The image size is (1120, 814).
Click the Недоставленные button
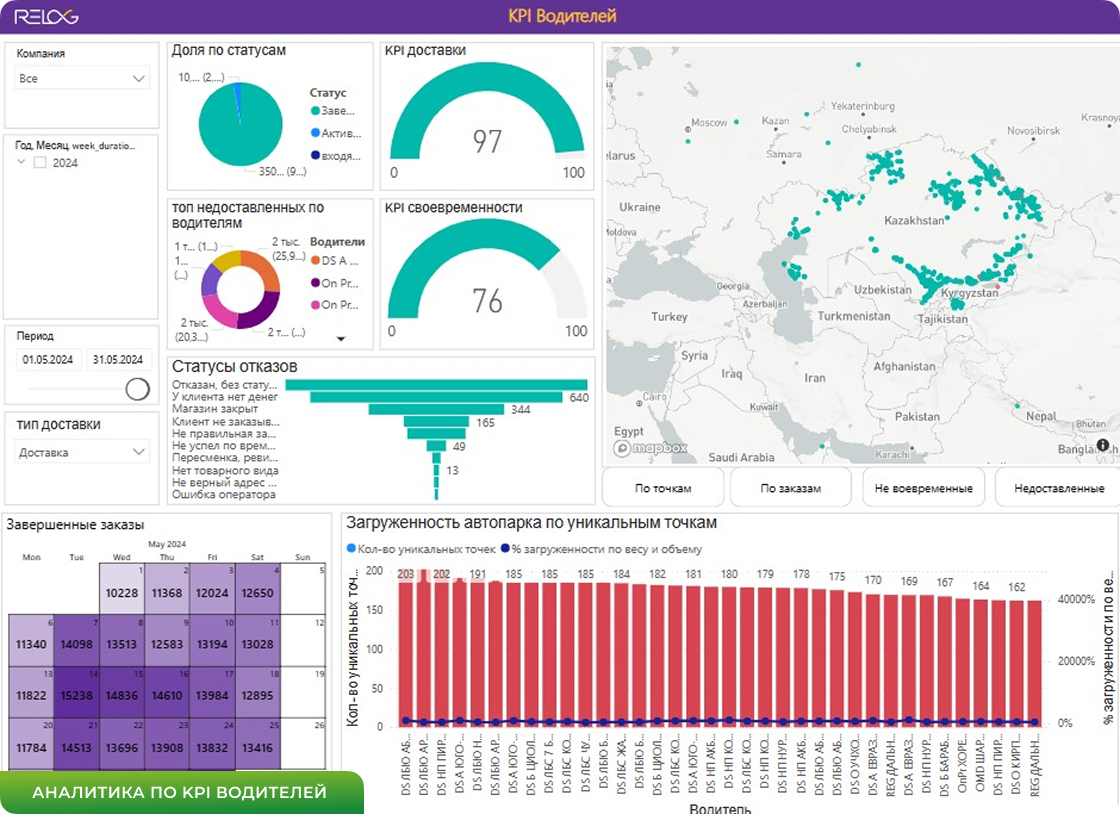tap(1059, 488)
